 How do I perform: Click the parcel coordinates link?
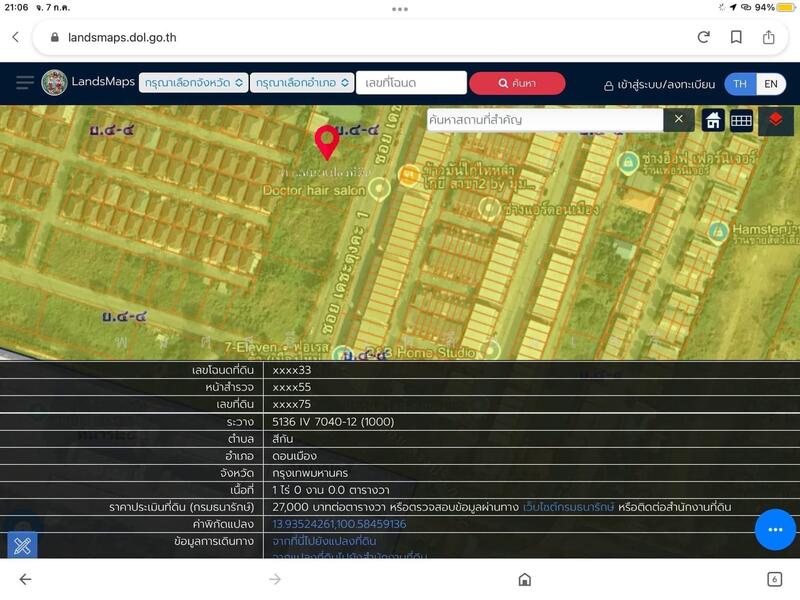click(339, 524)
